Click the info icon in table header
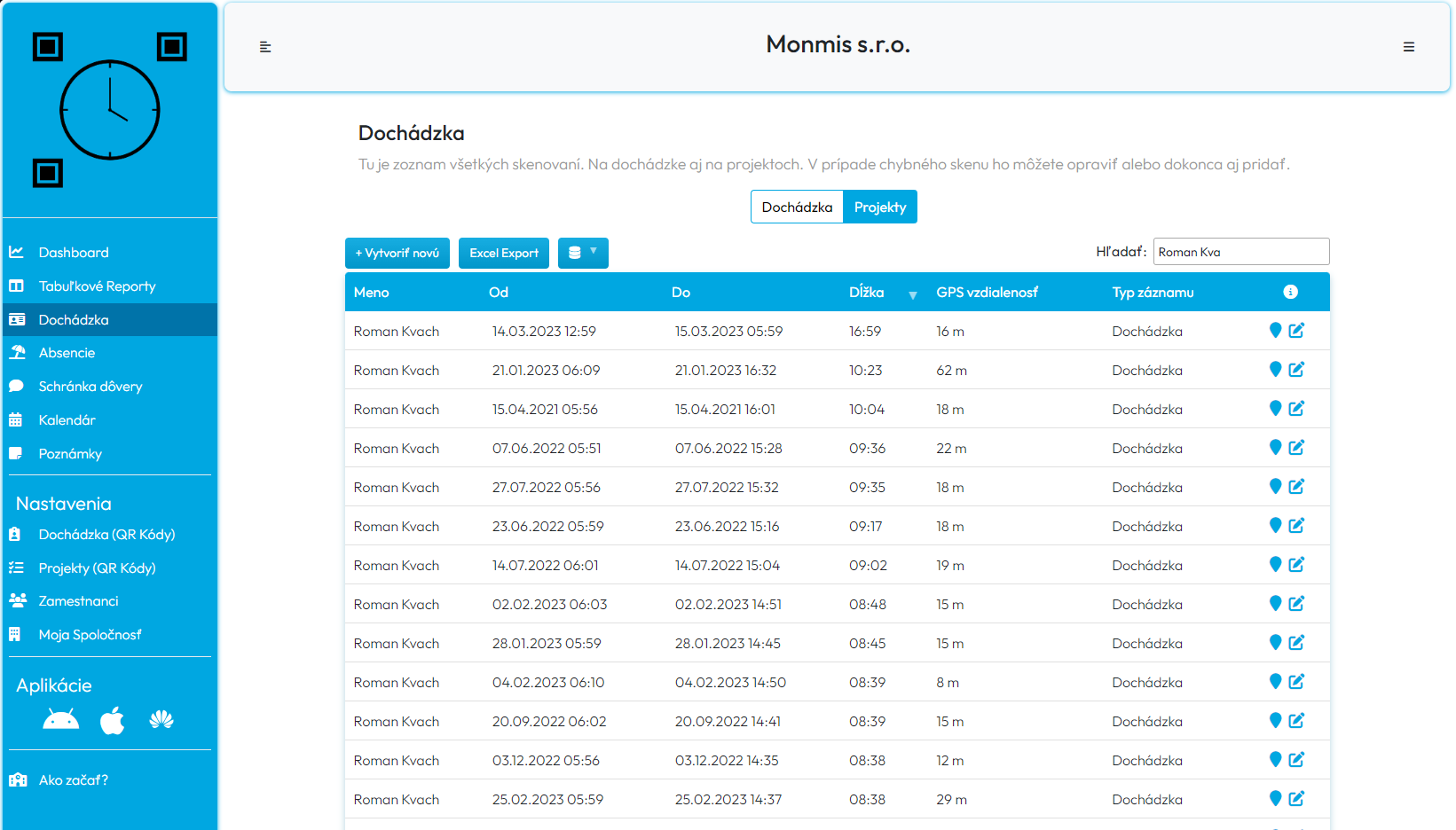Screen dimensions: 1456x830 pos(1291,292)
